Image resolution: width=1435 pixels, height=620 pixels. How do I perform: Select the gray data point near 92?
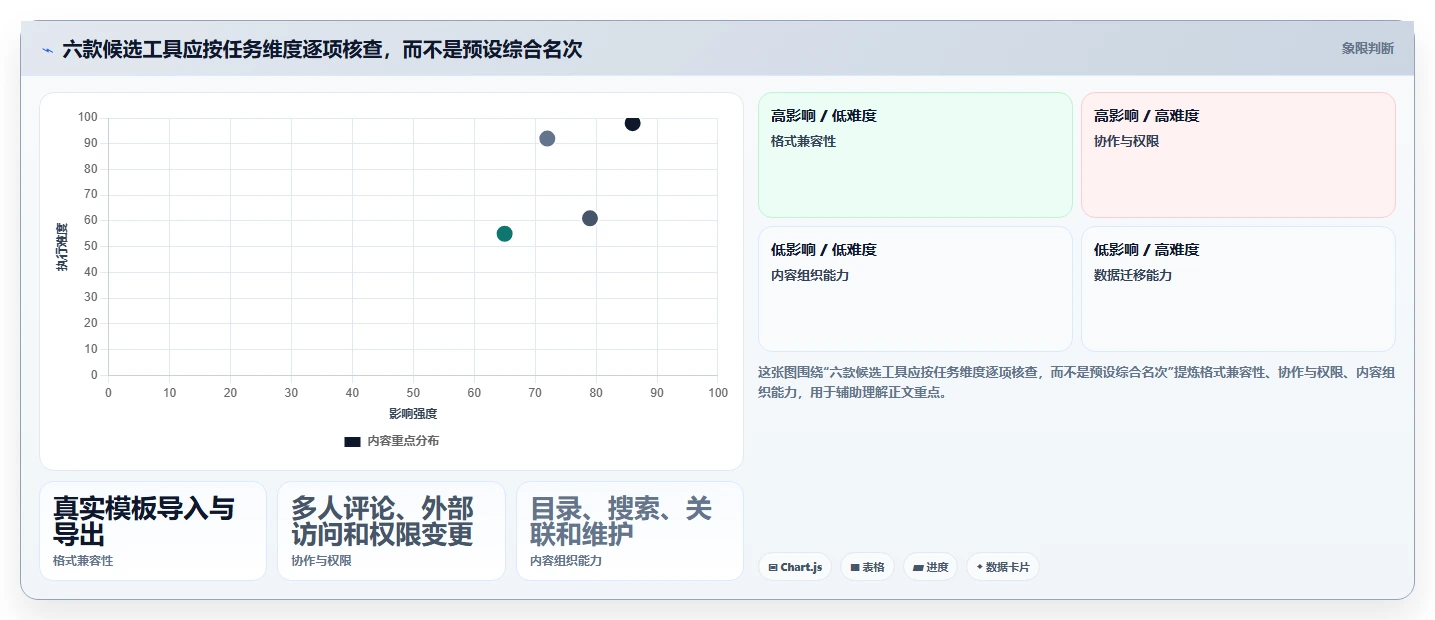click(547, 139)
